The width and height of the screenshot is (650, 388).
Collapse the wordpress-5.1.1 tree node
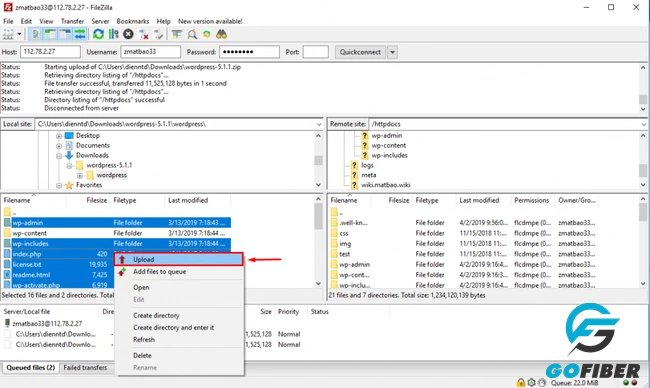tap(69, 165)
